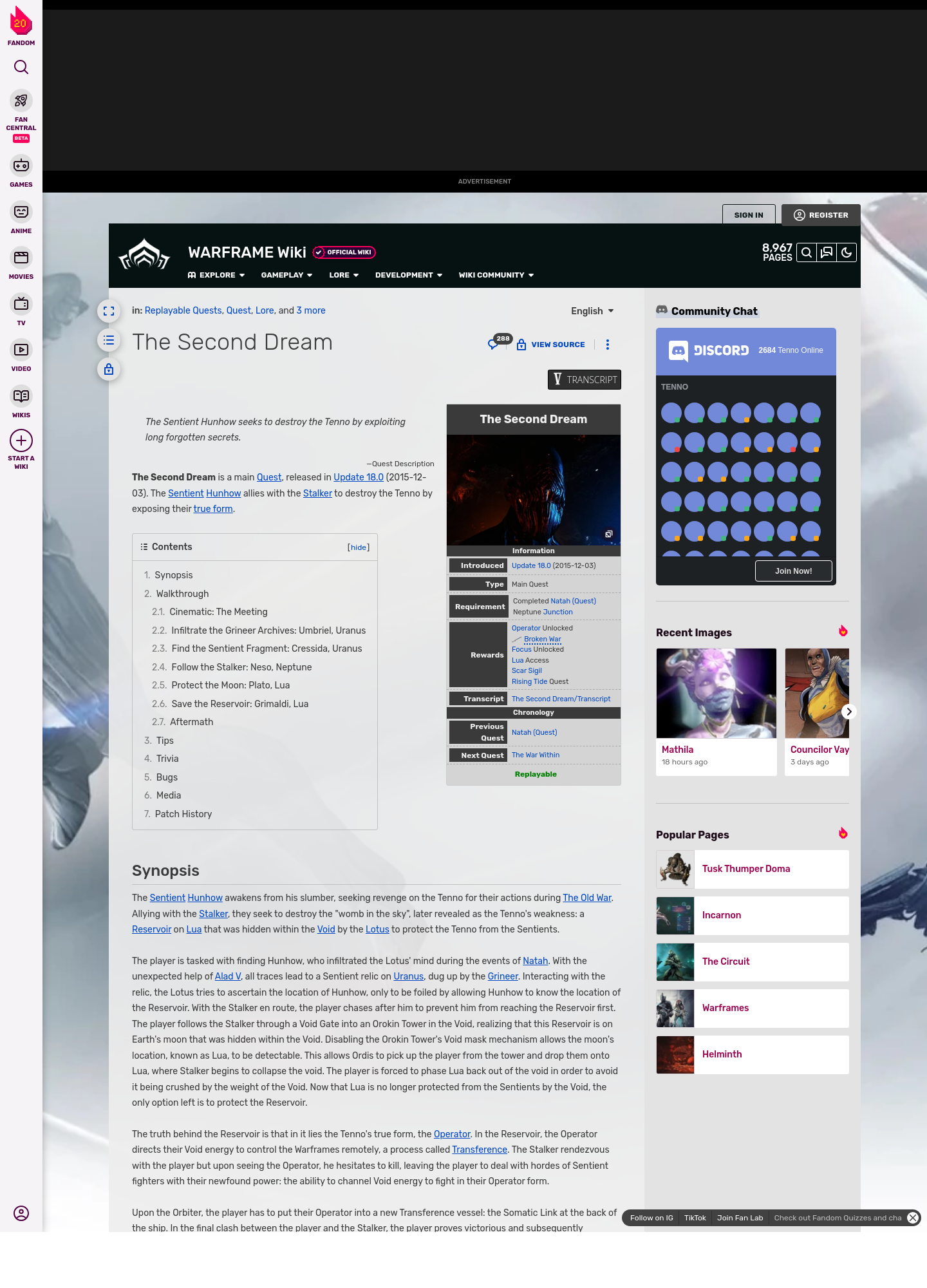Viewport: 927px width, 1288px height.
Task: Open Tusk Thumper Doma popular page
Action: (753, 869)
